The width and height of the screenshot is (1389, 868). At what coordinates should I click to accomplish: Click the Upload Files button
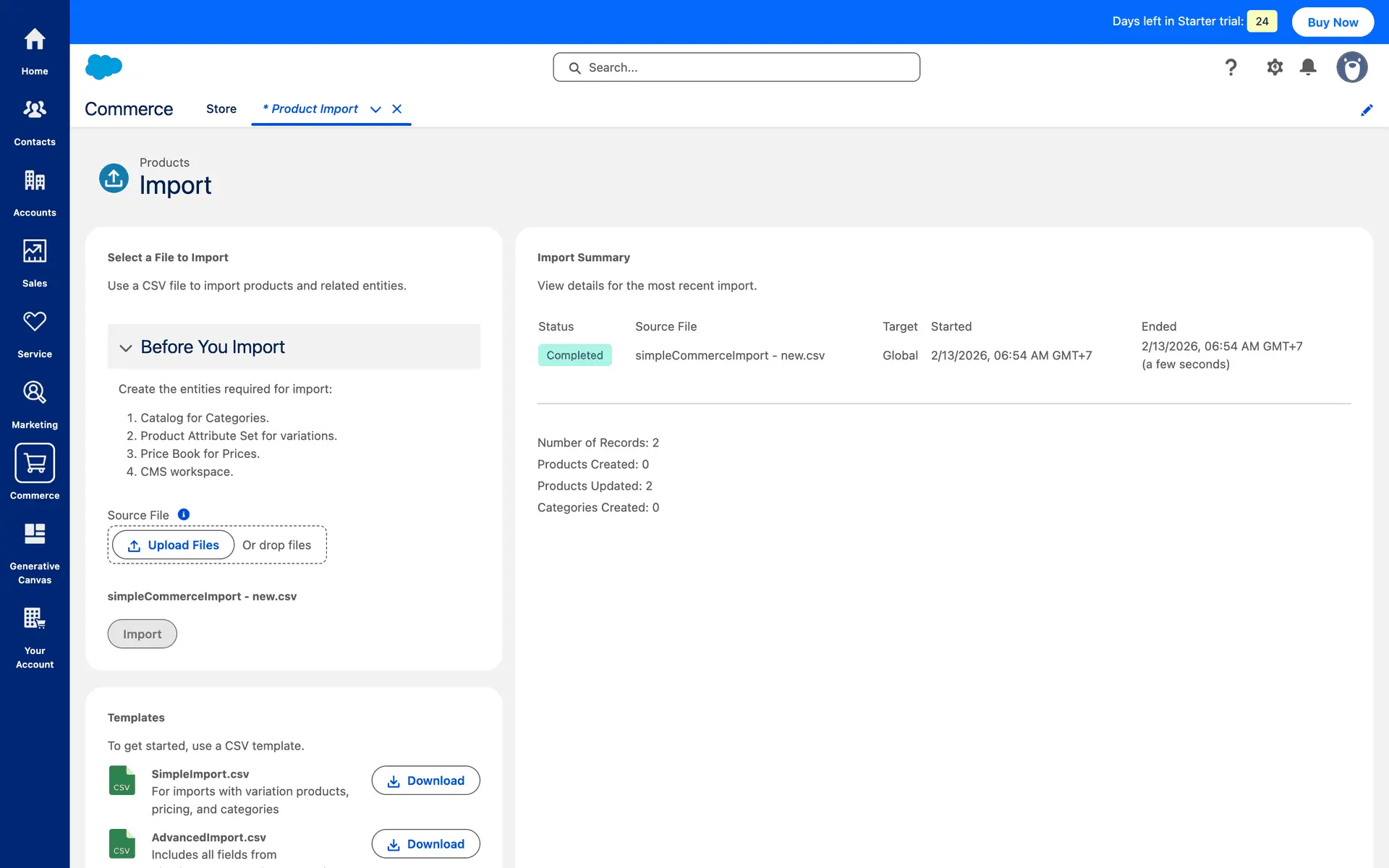click(x=174, y=545)
